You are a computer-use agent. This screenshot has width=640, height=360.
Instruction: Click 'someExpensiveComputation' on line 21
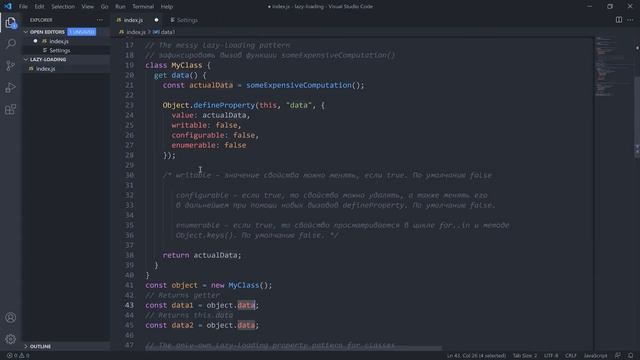pos(298,85)
